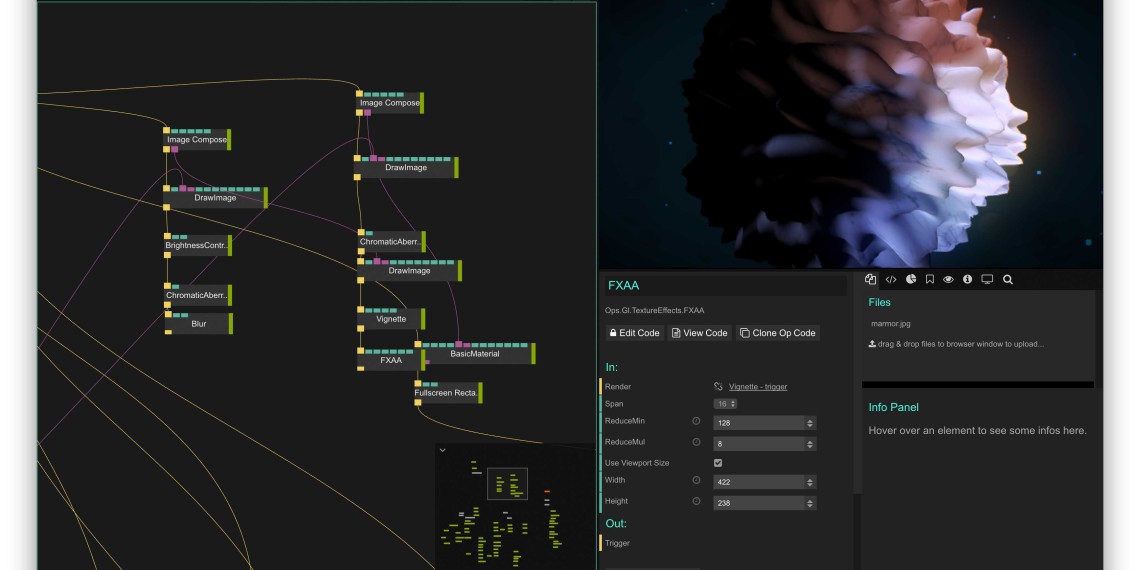Click the monitor screen icon
This screenshot has width=1140, height=570.
click(x=987, y=280)
